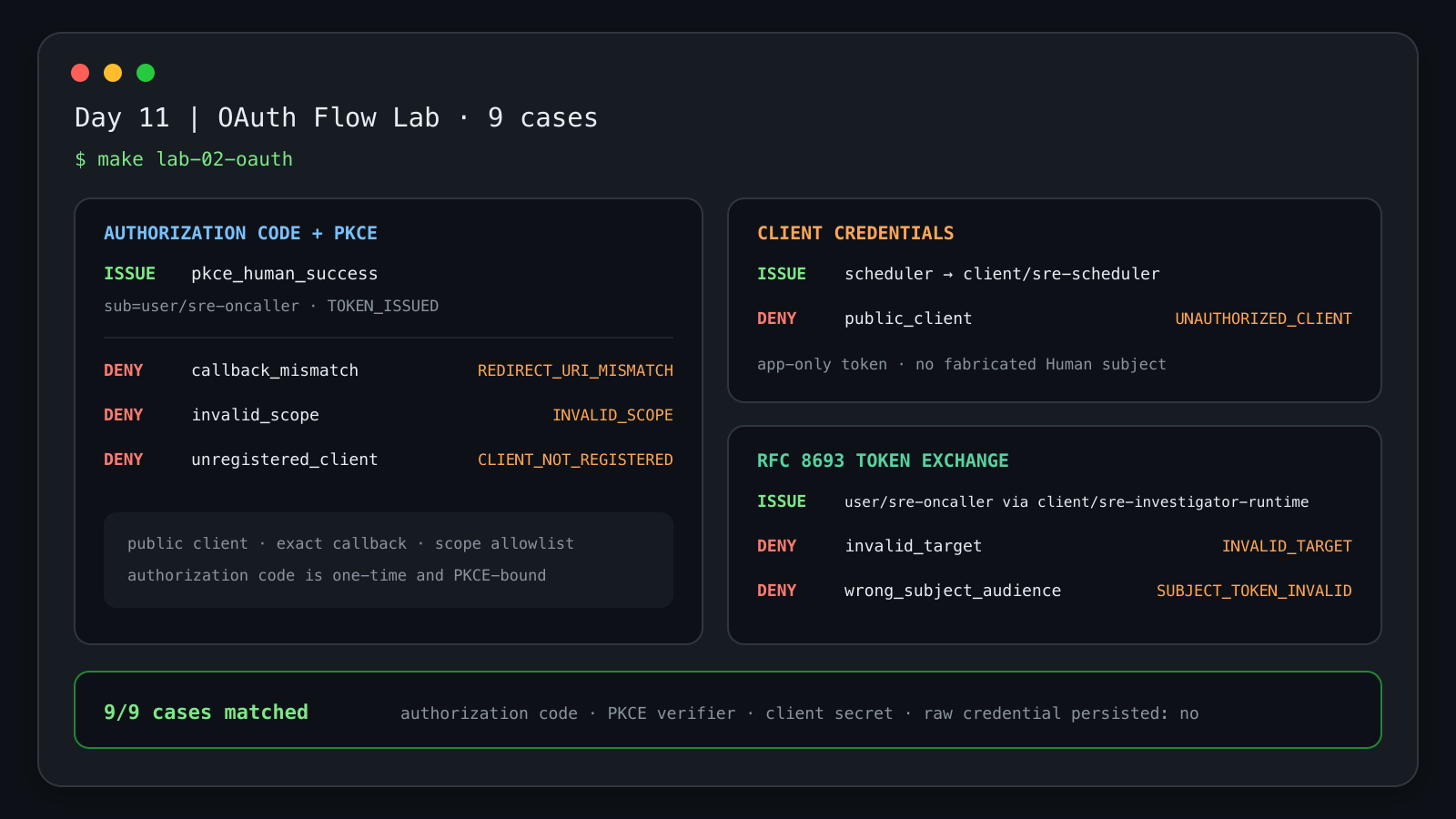
Task: Click the line 'sub=user/sre-oncaller · TOKEN_ISSUED'
Action: click(x=271, y=306)
